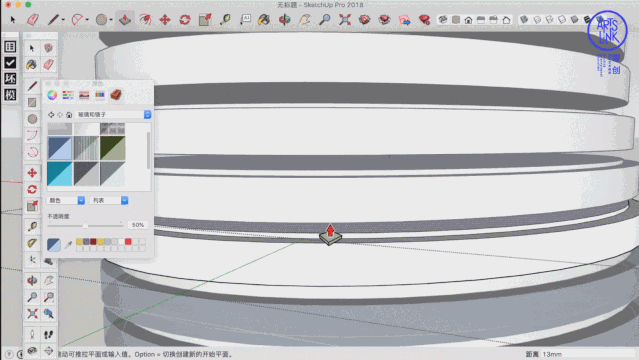Click the 50% opacity input field

pos(138,225)
